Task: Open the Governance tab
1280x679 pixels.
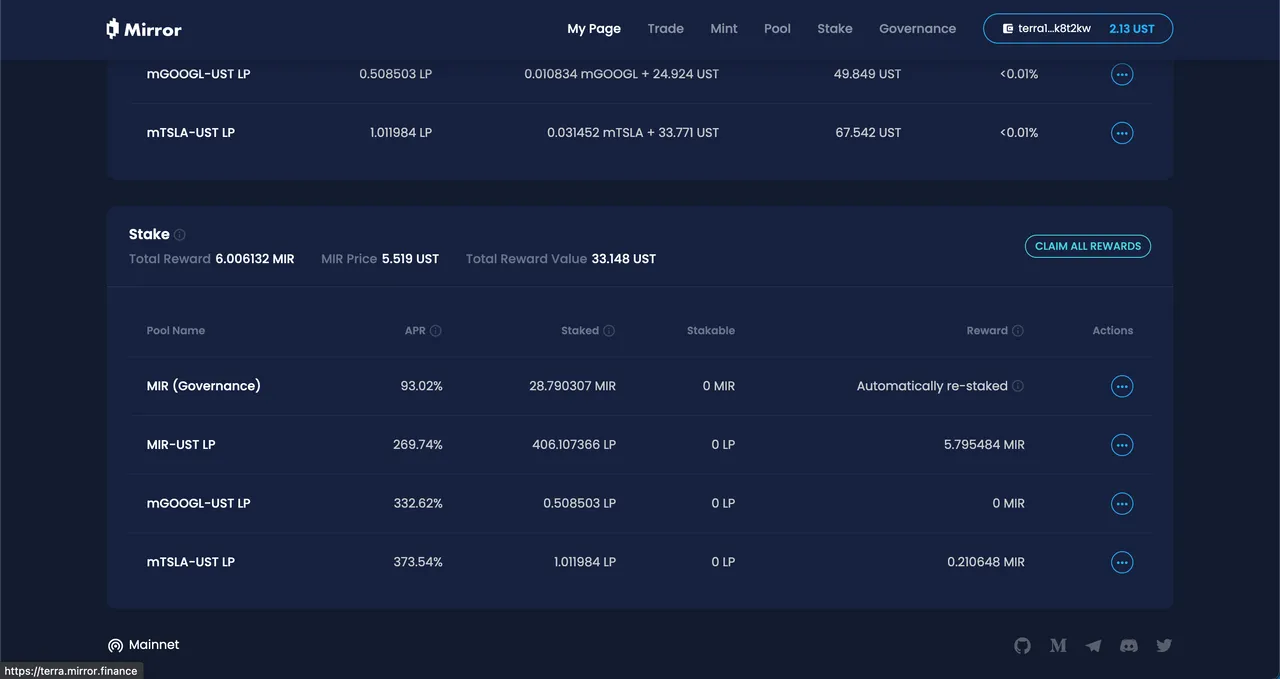Action: [x=917, y=29]
